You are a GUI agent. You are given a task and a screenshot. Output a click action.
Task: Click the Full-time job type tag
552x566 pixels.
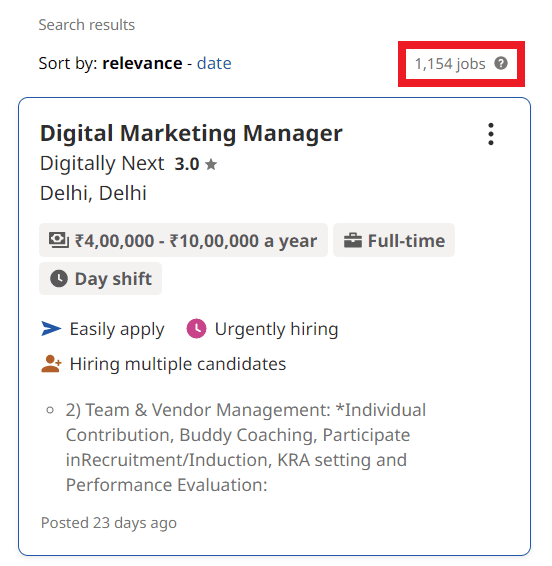(x=394, y=240)
